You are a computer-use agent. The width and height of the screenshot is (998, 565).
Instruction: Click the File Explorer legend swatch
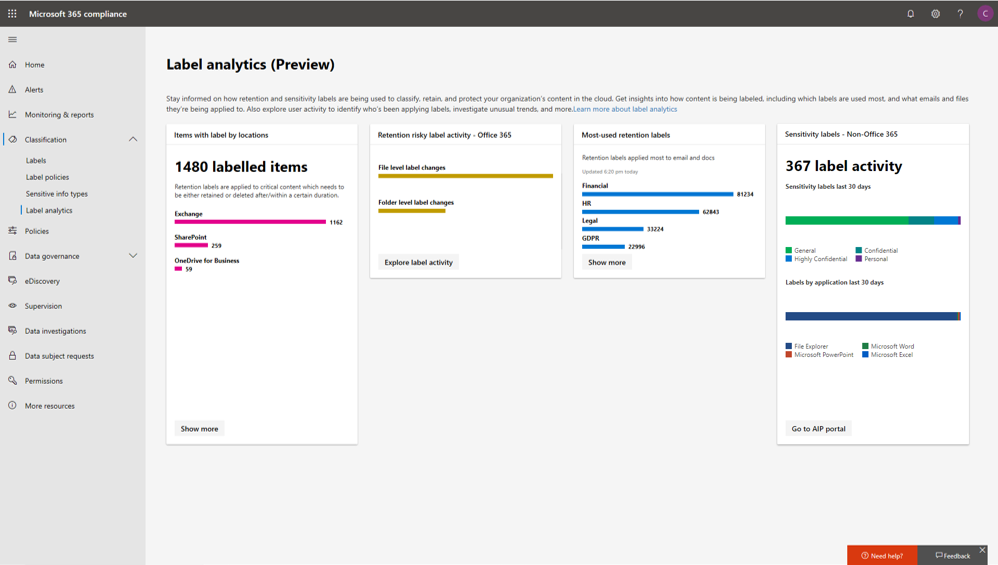point(789,346)
